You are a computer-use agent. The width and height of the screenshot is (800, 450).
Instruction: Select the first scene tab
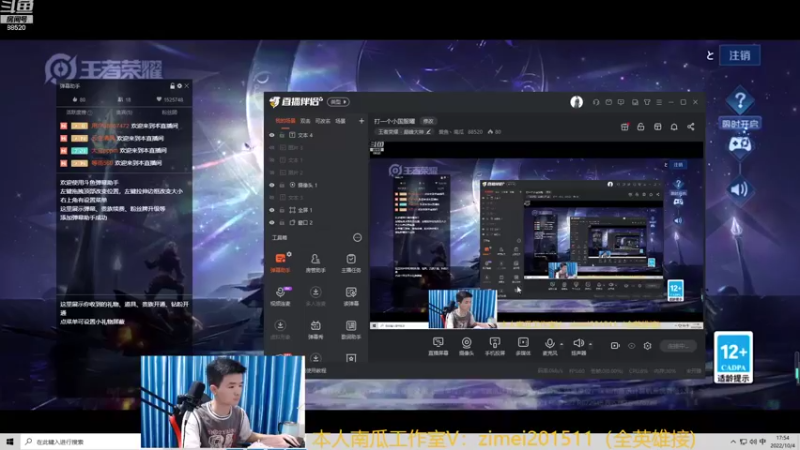click(x=285, y=121)
